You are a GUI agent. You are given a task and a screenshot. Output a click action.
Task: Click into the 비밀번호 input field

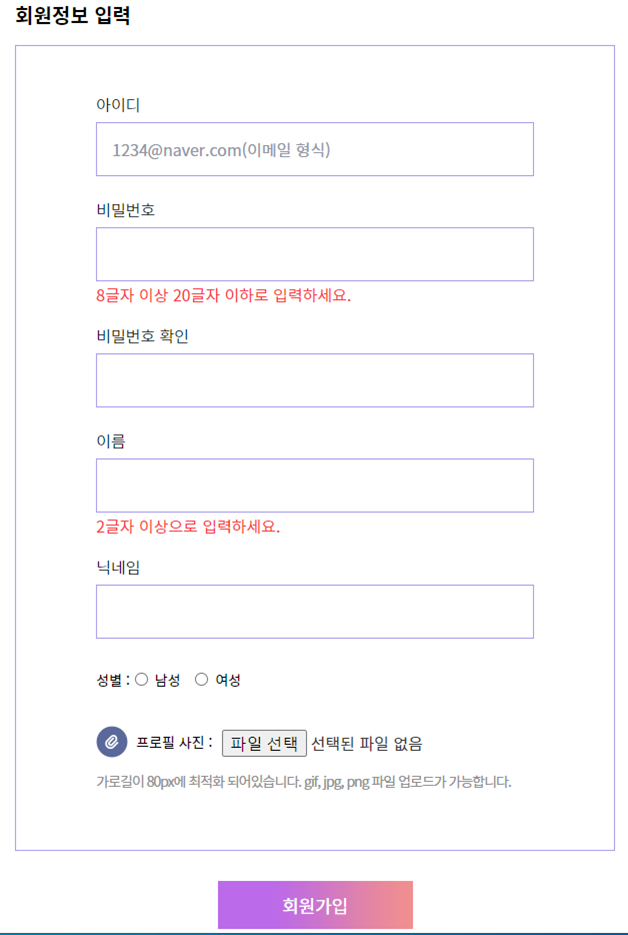(x=314, y=254)
